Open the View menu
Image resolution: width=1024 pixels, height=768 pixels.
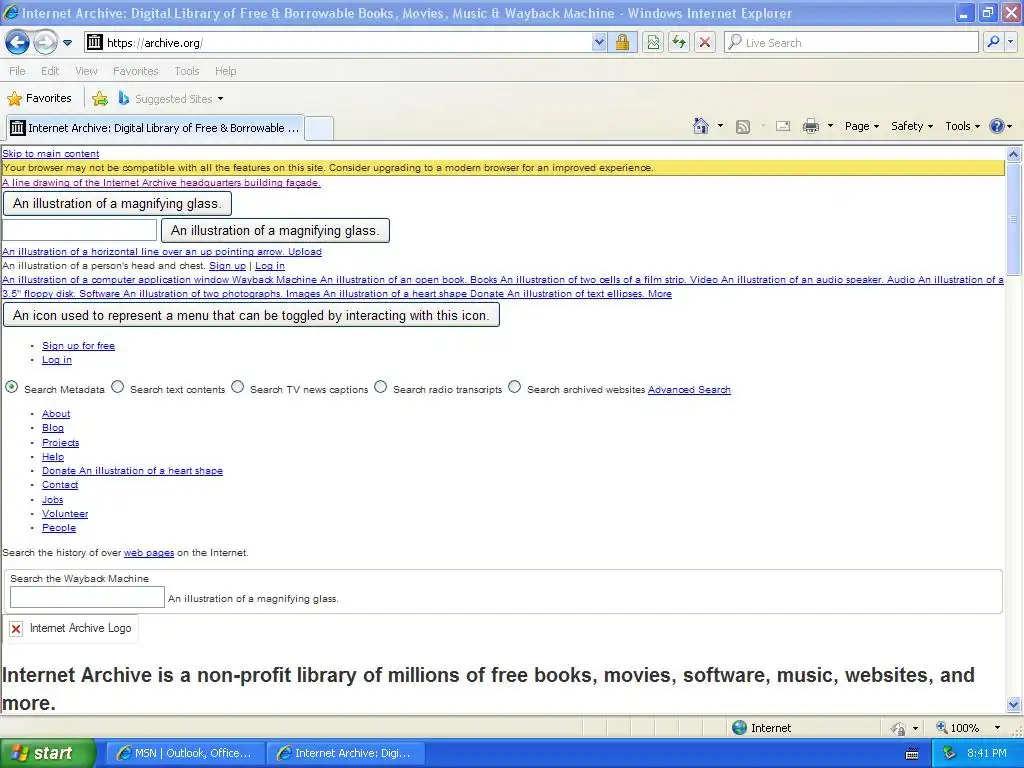point(86,71)
